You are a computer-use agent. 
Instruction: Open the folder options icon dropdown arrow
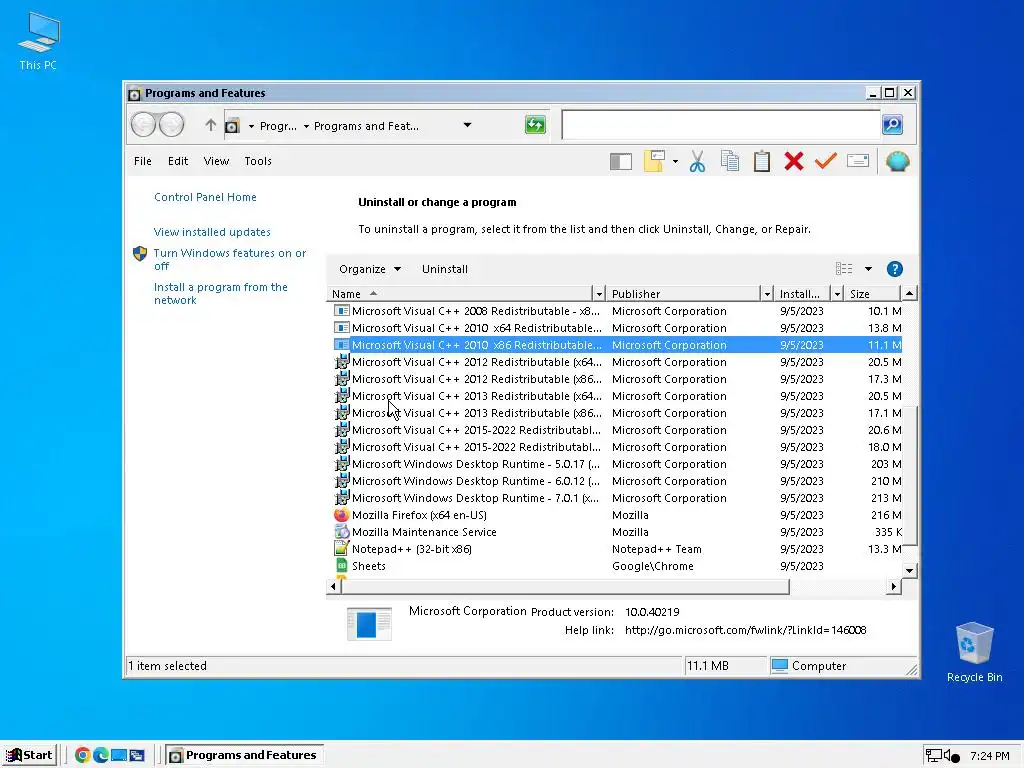click(x=675, y=161)
